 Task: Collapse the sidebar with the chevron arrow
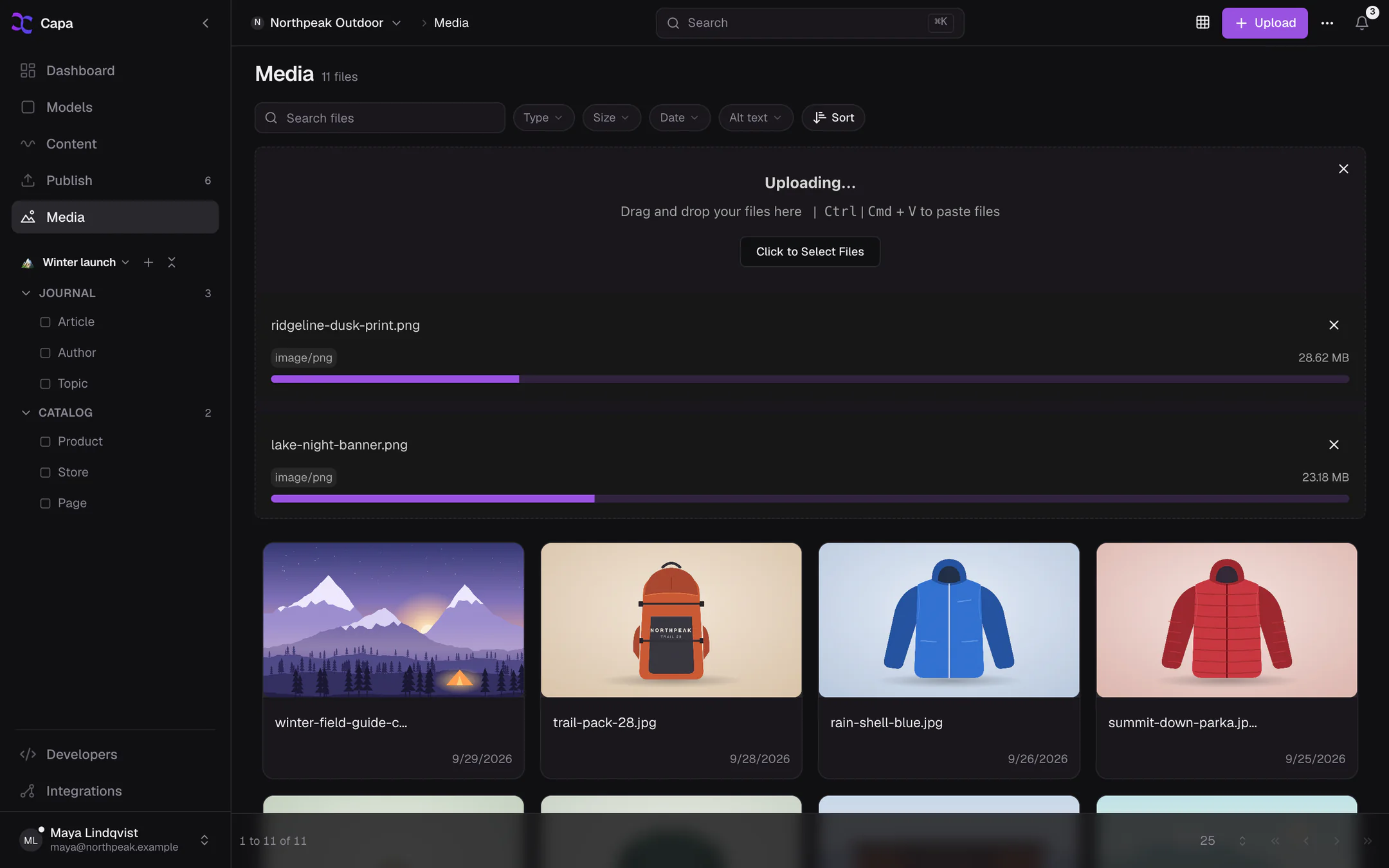205,23
